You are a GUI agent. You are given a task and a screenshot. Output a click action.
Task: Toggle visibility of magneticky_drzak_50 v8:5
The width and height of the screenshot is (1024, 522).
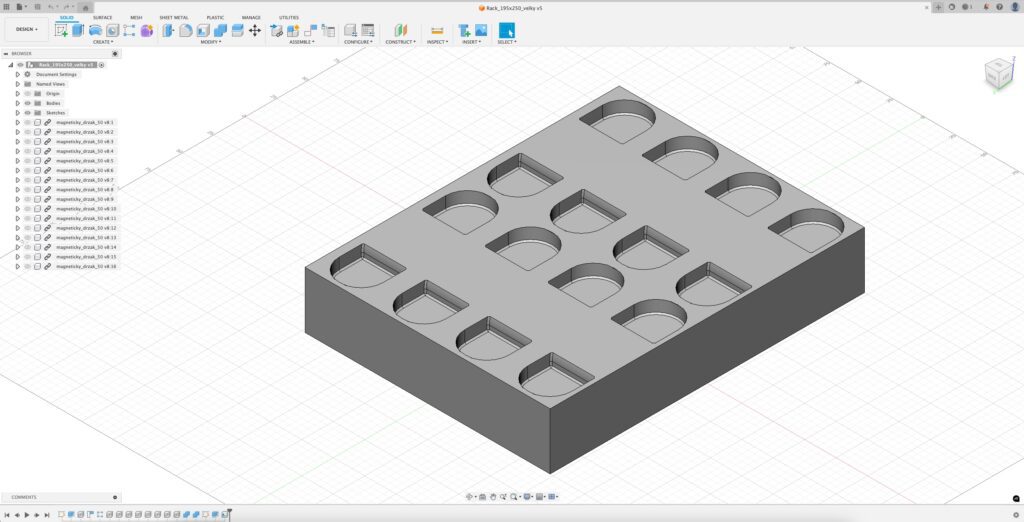coord(27,161)
